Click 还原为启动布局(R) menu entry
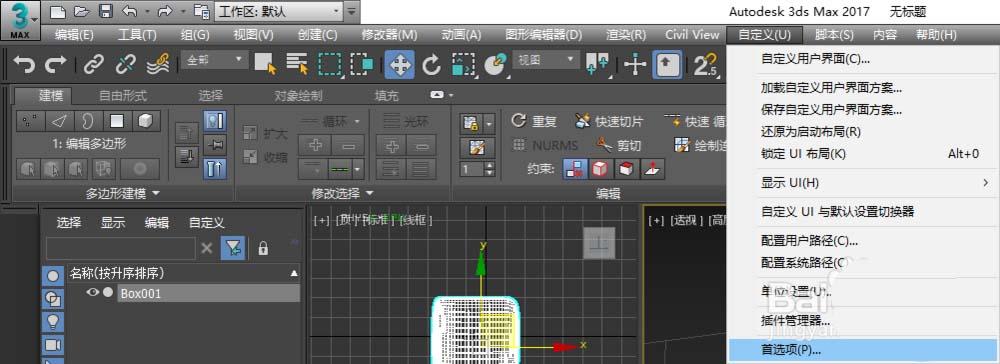Image resolution: width=1000 pixels, height=364 pixels. click(x=863, y=132)
